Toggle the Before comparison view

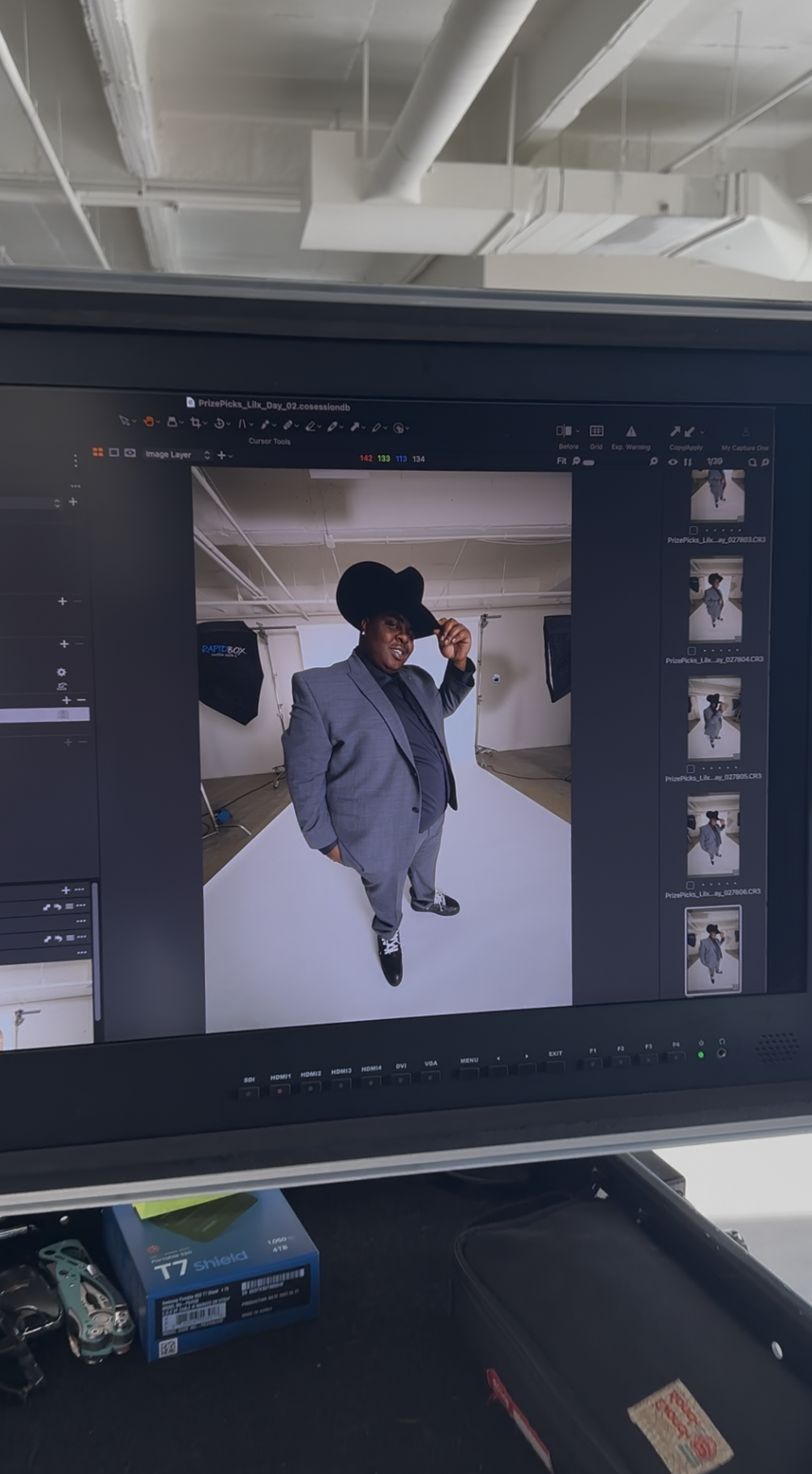click(x=563, y=431)
